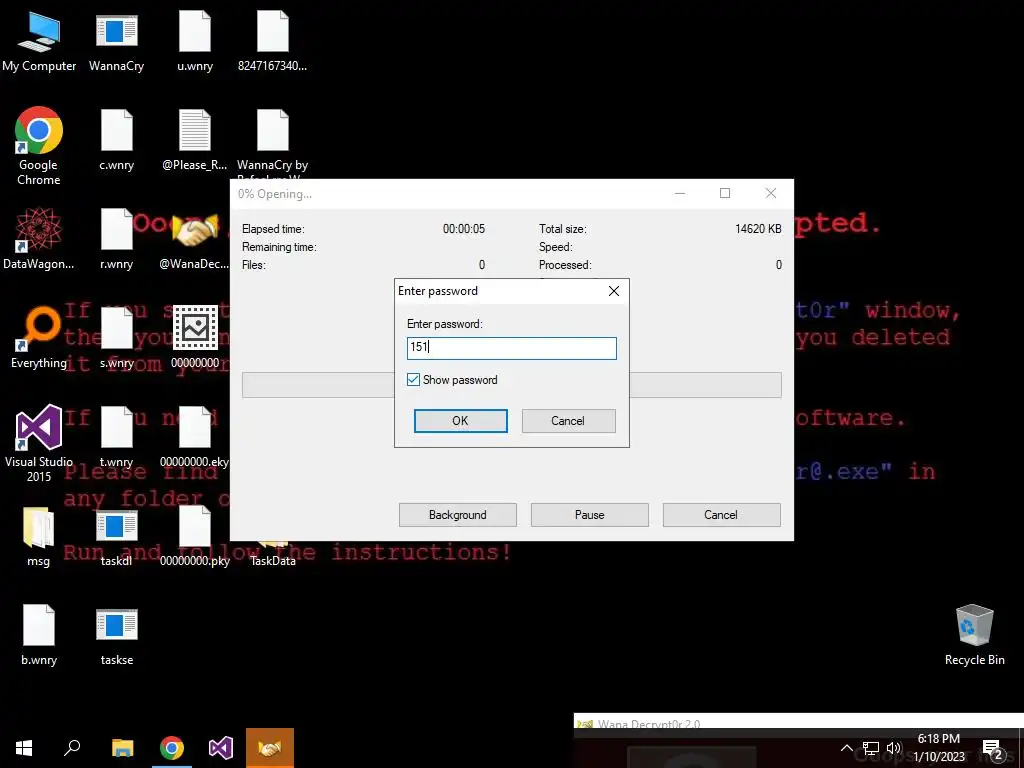Click the 14620 KB total size value
The height and width of the screenshot is (768, 1024).
[x=758, y=229]
